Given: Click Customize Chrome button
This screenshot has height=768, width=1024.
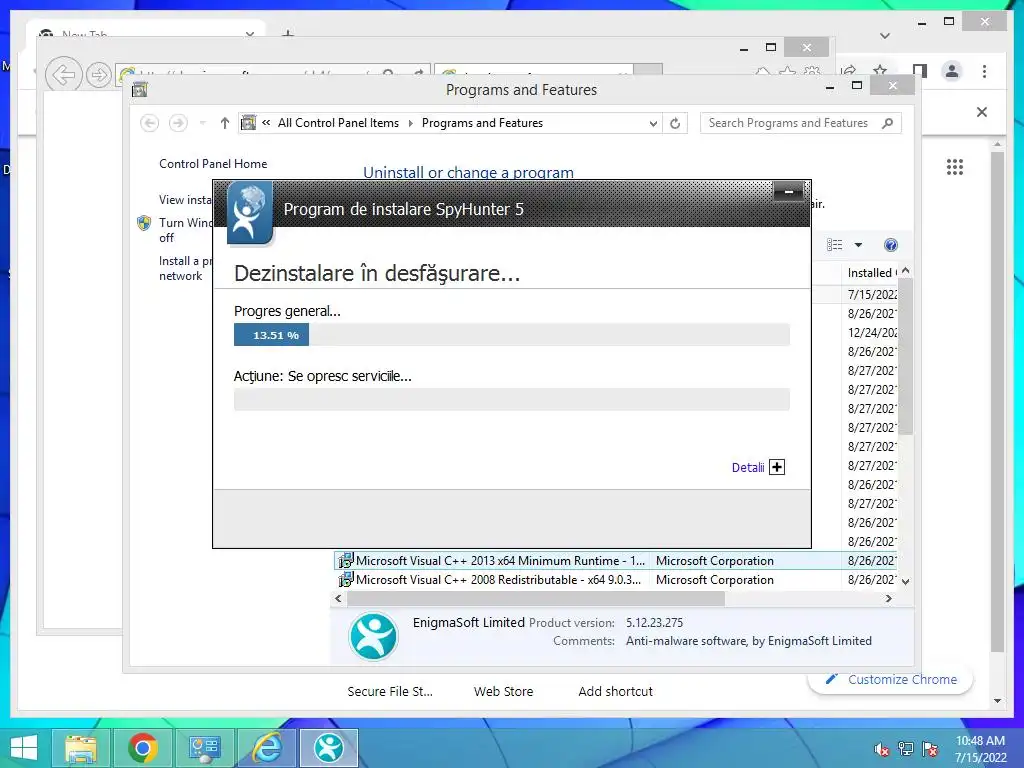Looking at the screenshot, I should tap(891, 679).
